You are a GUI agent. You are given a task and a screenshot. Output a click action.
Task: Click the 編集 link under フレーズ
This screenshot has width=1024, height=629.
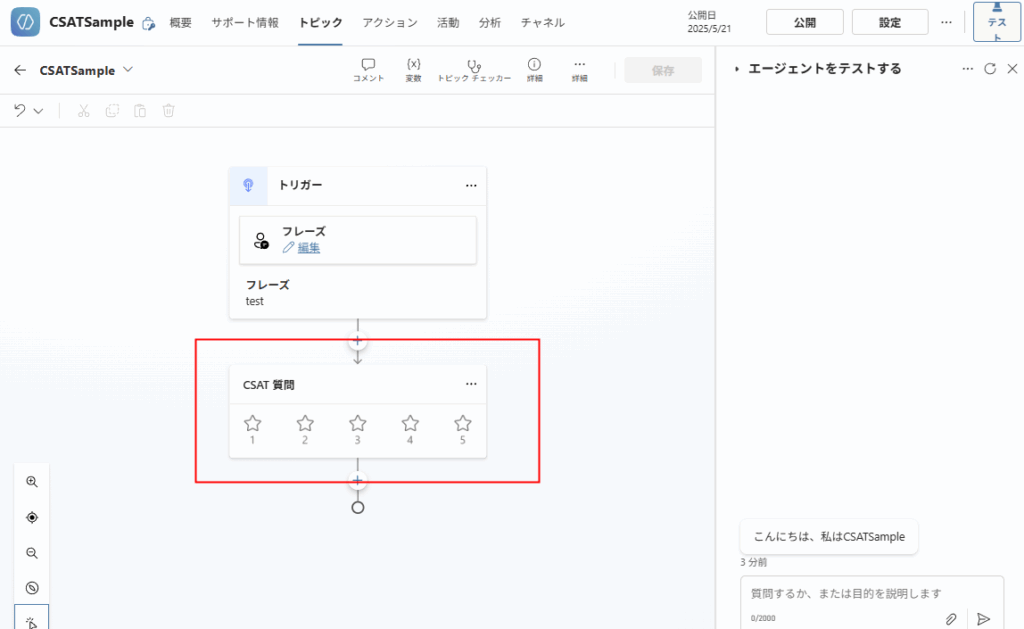pyautogui.click(x=308, y=248)
